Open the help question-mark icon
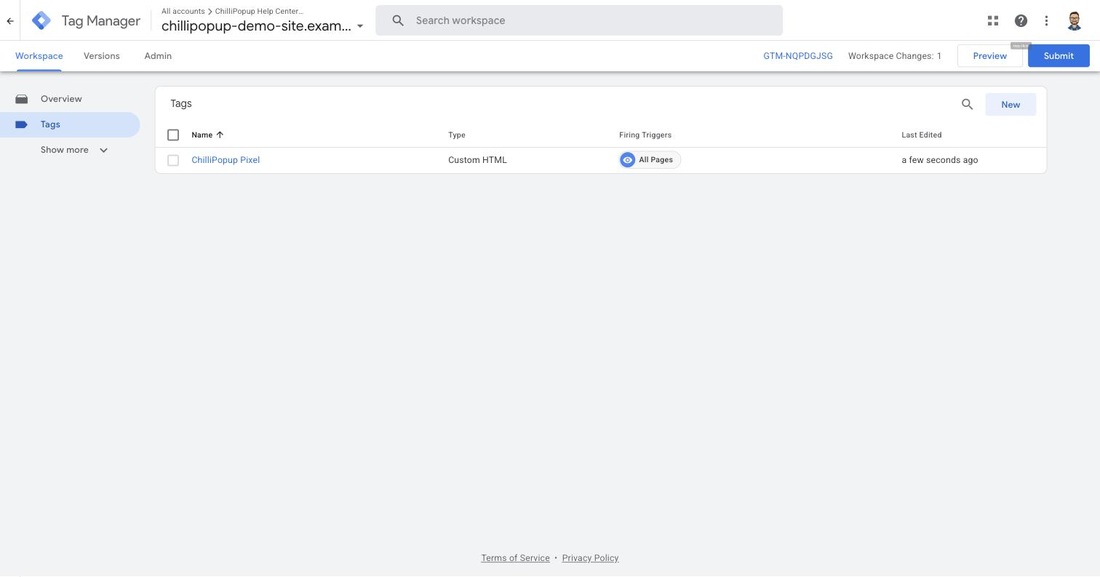Viewport: 1100px width, 577px height. click(1021, 21)
